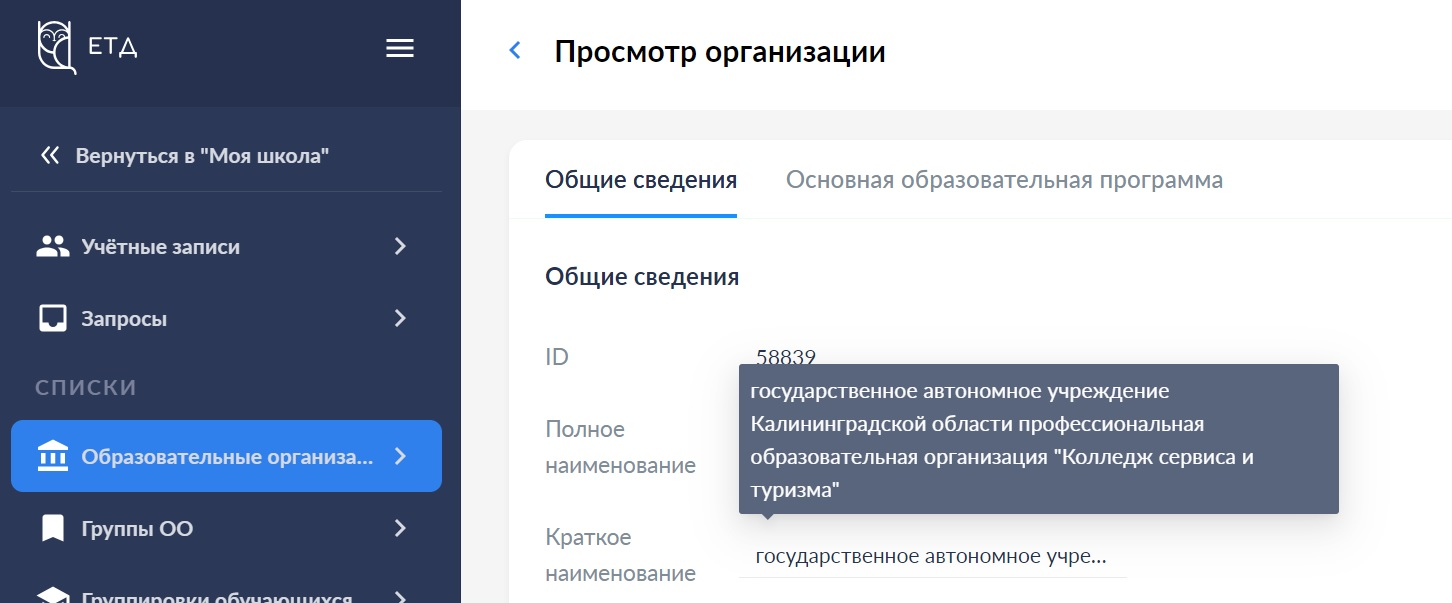
Task: Open the Основная образовательная программа tab
Action: pos(1004,181)
